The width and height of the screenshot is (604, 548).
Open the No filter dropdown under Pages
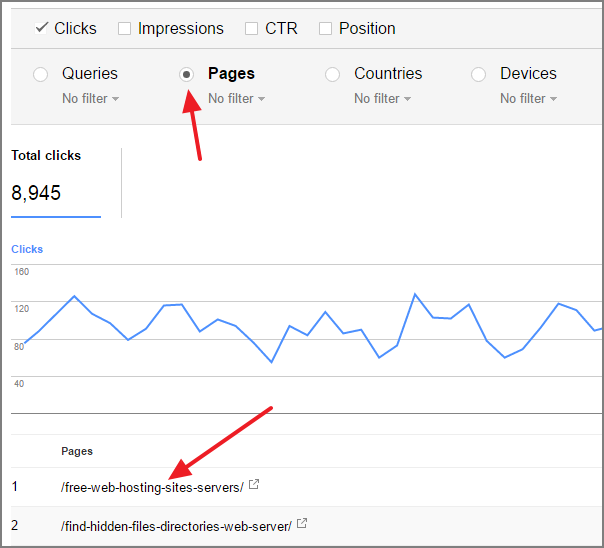click(237, 99)
